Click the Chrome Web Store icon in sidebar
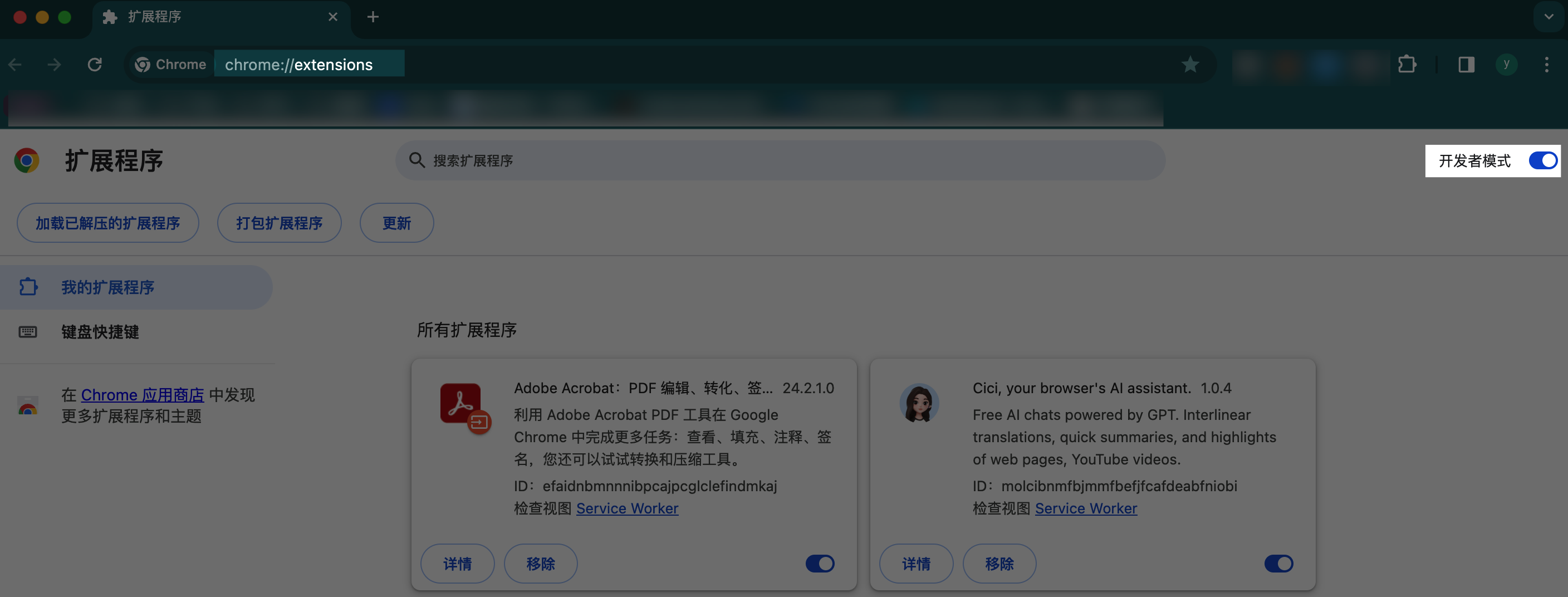 coord(28,405)
